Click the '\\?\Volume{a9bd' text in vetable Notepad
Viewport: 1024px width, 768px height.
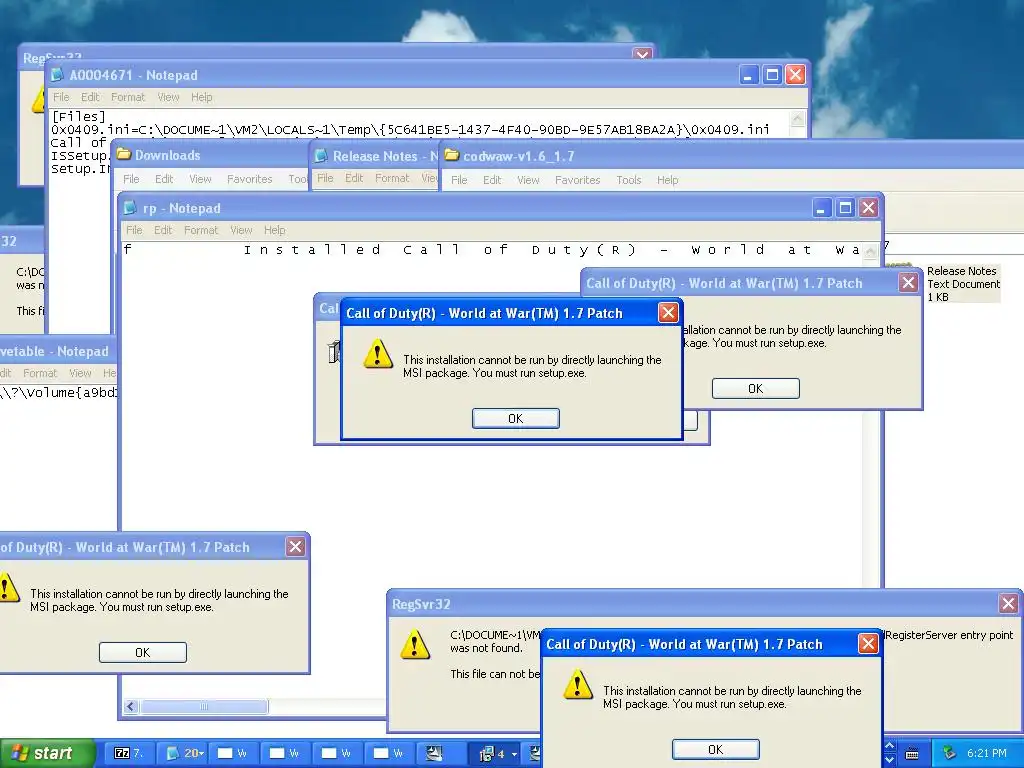click(x=59, y=392)
